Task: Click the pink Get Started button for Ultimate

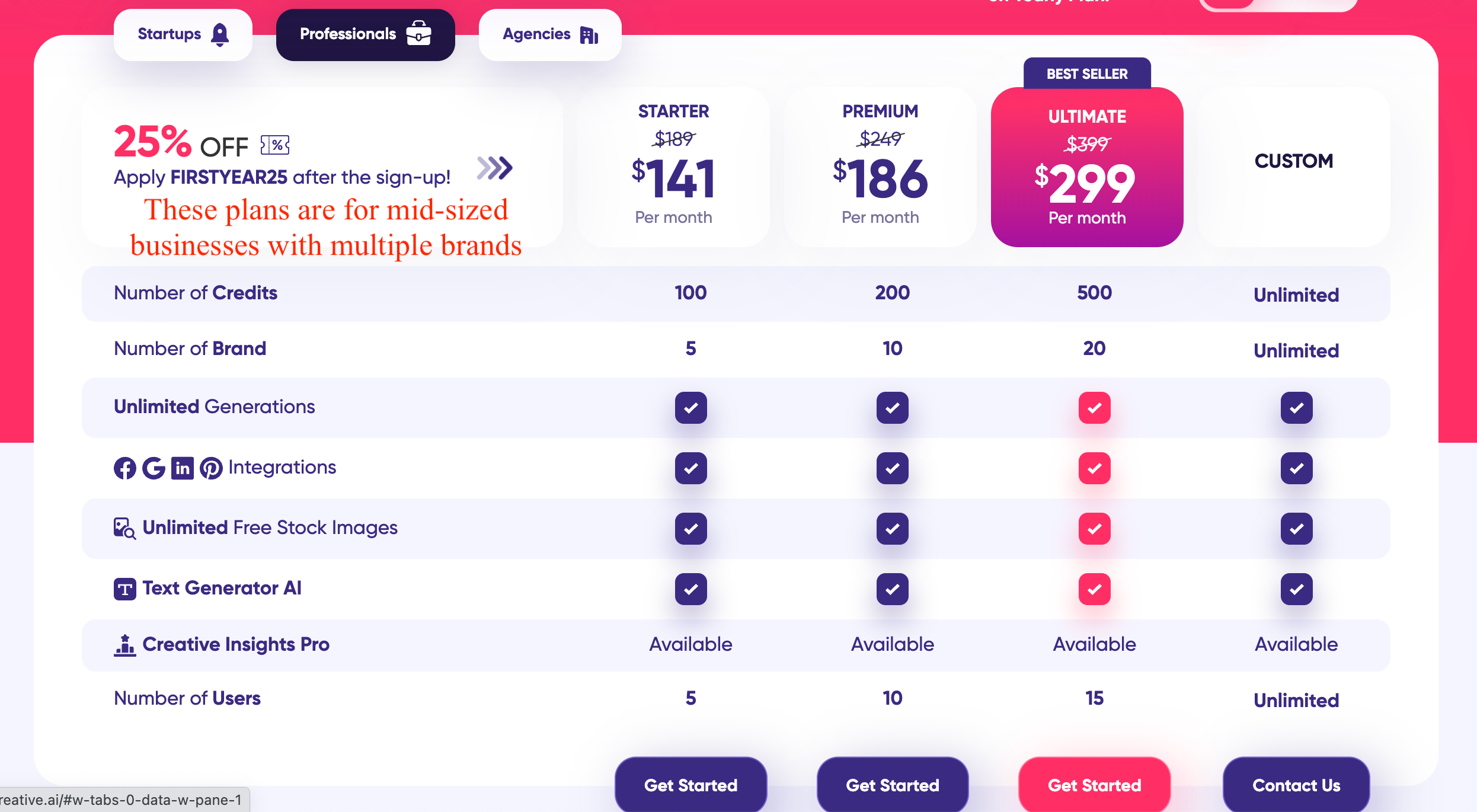Action: point(1094,785)
